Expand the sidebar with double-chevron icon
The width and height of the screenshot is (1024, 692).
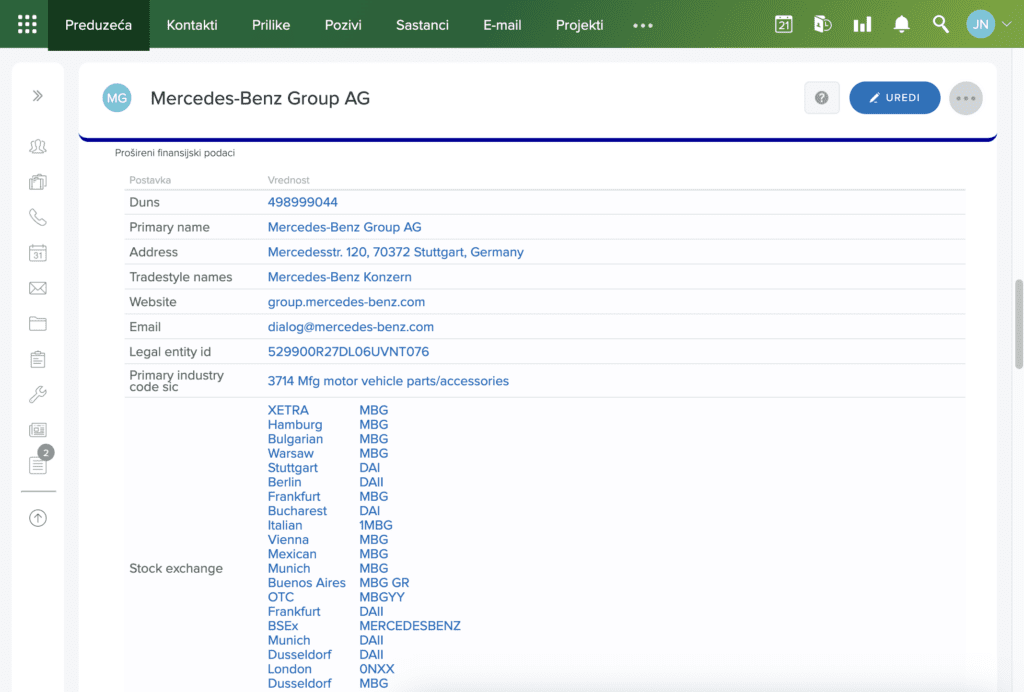click(x=38, y=96)
